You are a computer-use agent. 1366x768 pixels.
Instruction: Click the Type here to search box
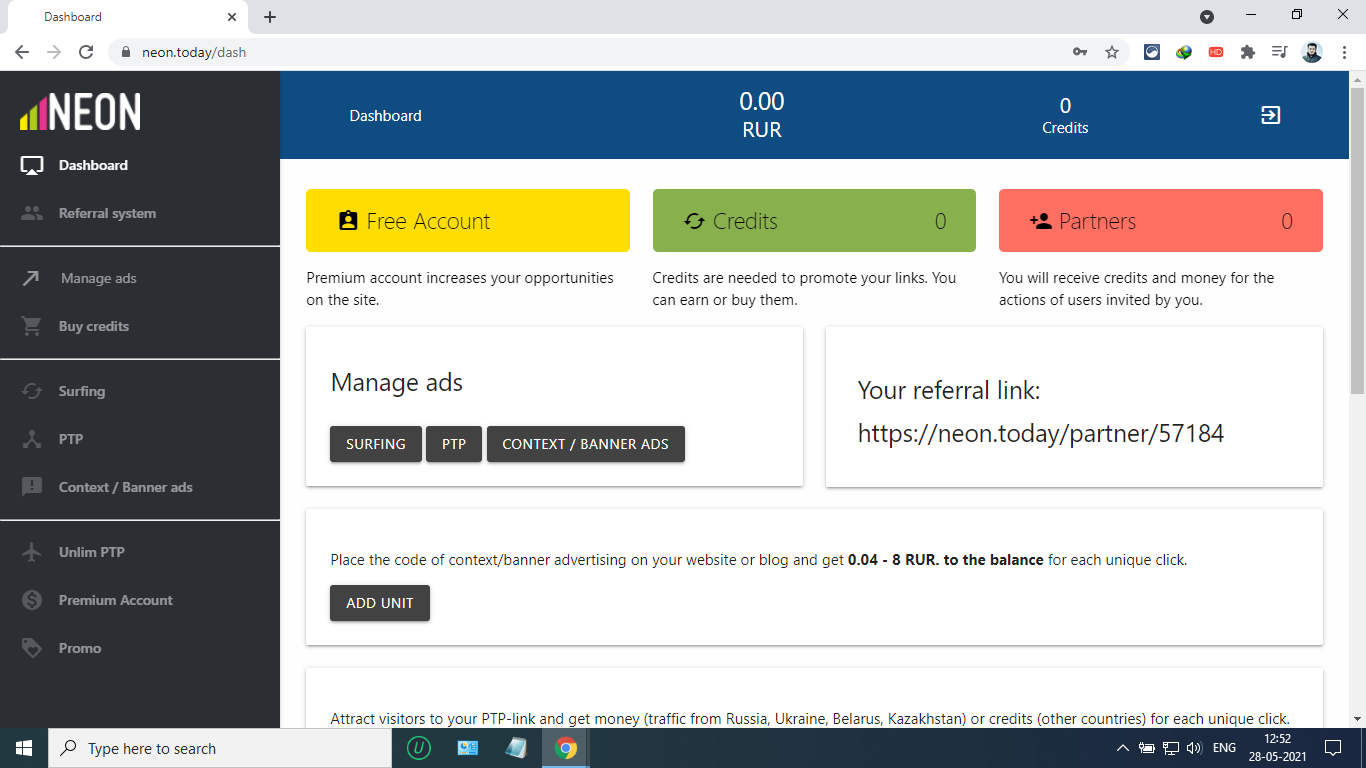tap(219, 748)
